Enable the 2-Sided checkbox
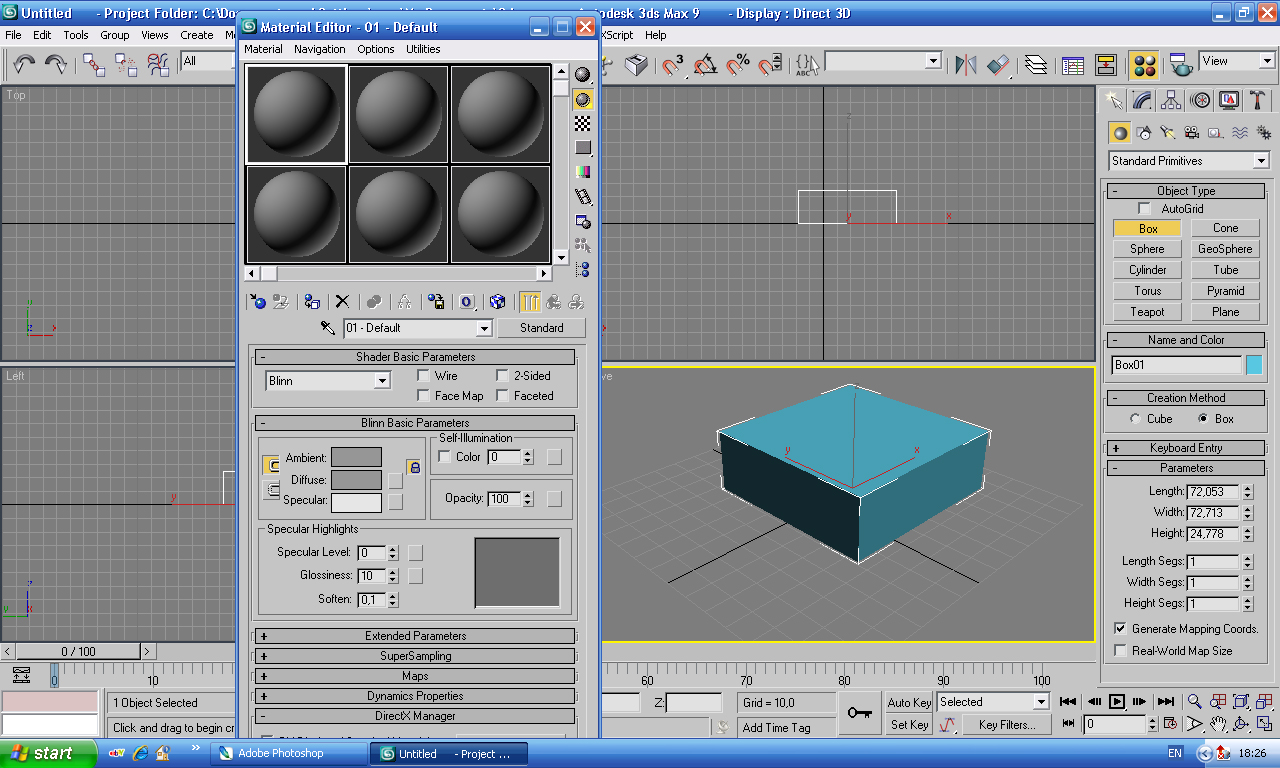The image size is (1280, 768). pyautogui.click(x=503, y=376)
